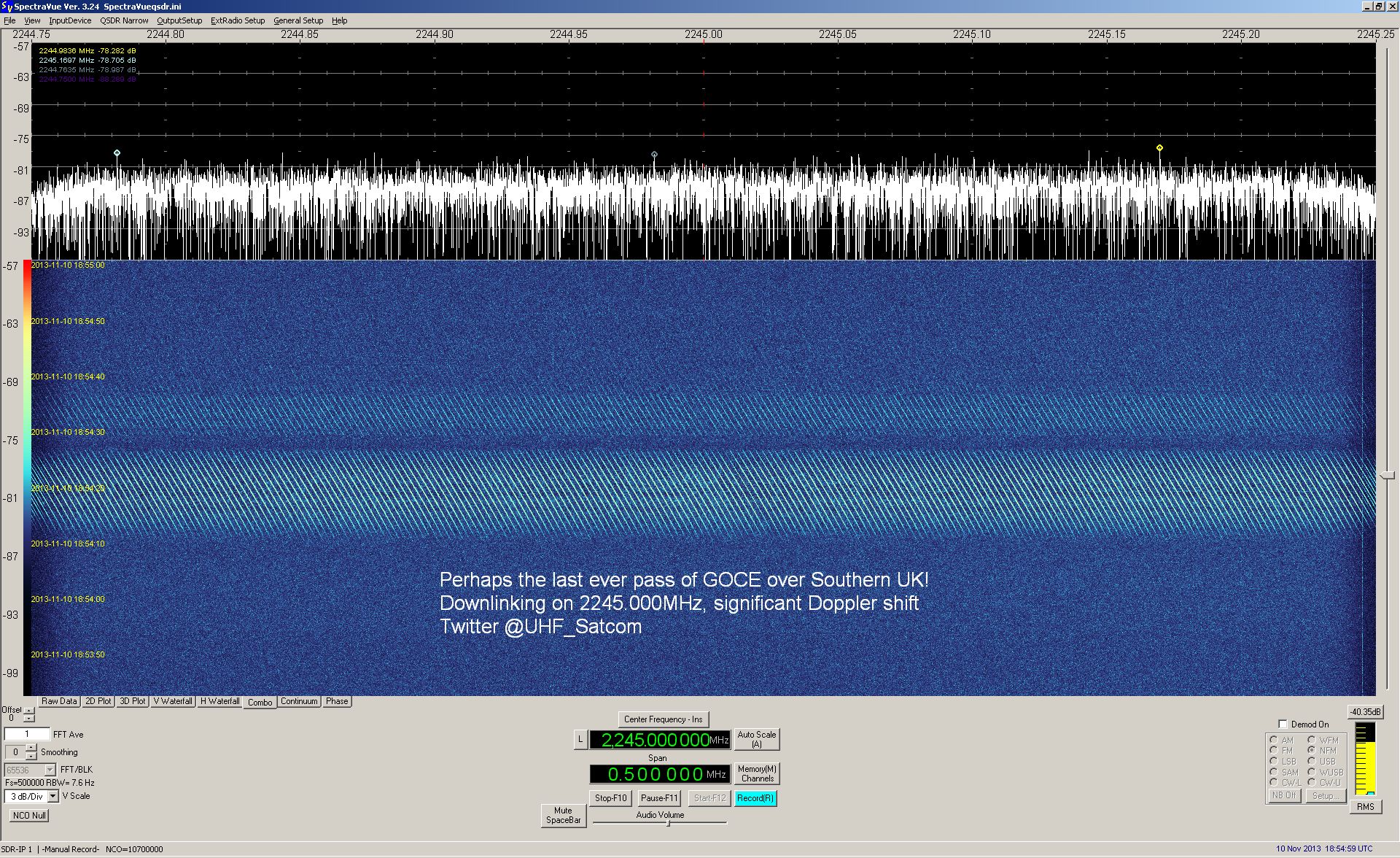Adjust the Audio Volume slider
The image size is (1400, 858).
point(668,823)
